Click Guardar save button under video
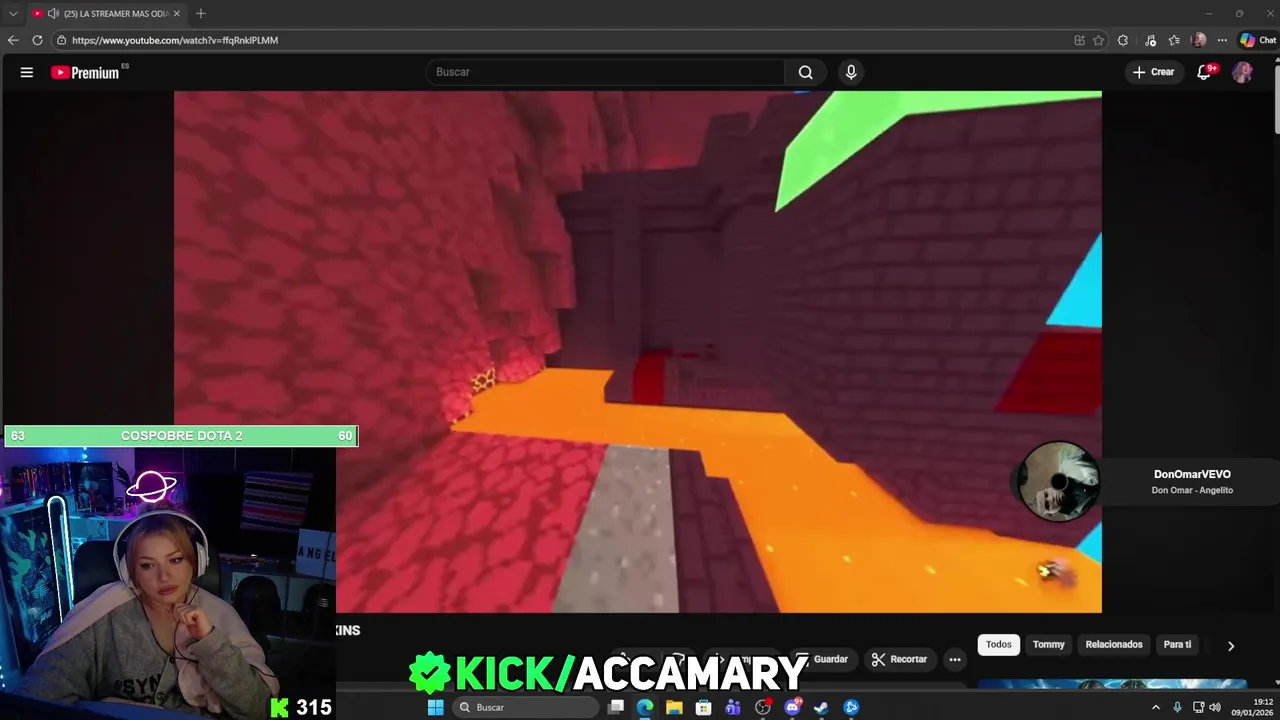 point(822,659)
